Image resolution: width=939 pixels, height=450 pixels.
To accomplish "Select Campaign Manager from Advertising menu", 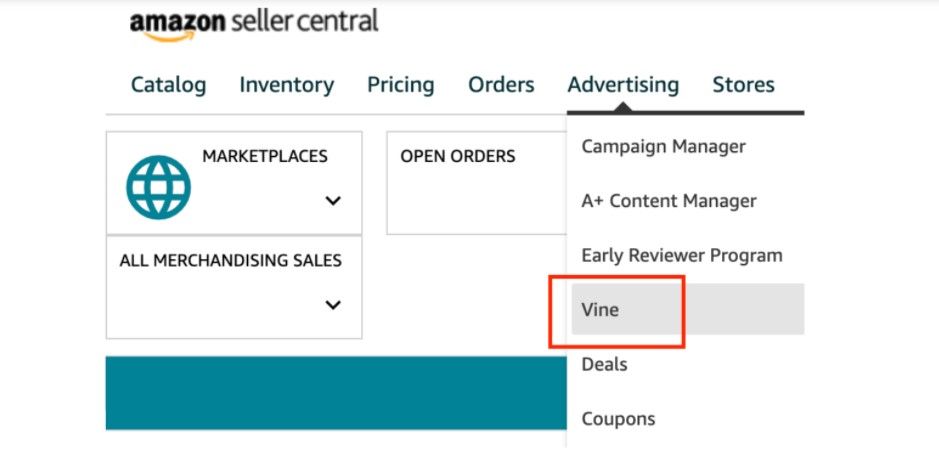I will pyautogui.click(x=664, y=146).
